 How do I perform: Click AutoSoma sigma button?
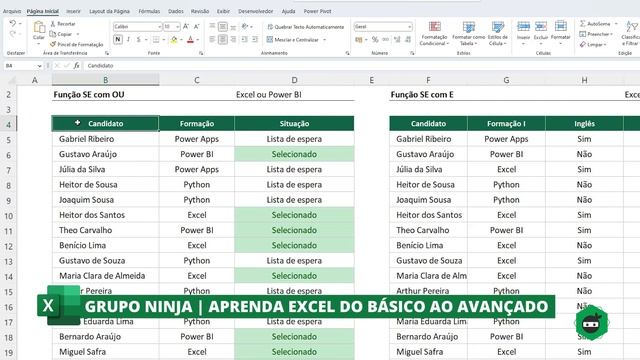595,24
